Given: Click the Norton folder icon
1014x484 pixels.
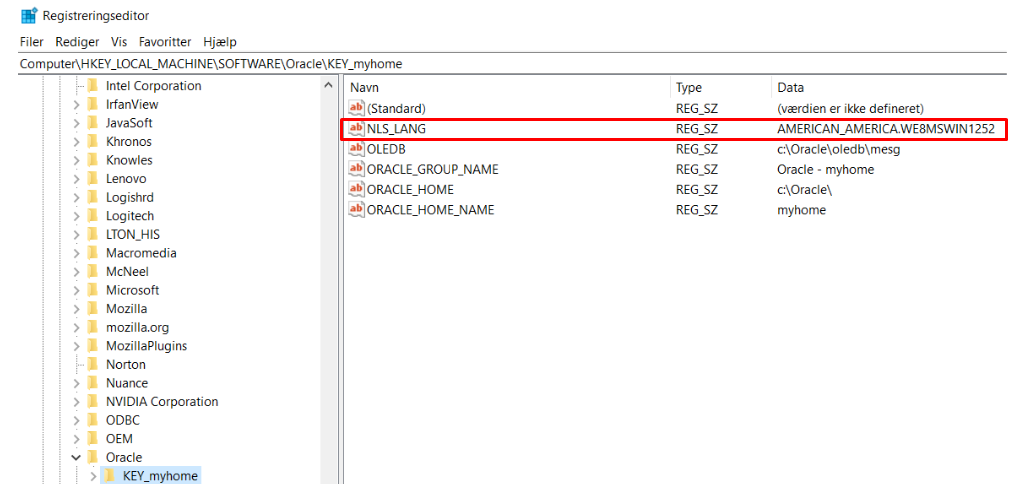Looking at the screenshot, I should 92,364.
